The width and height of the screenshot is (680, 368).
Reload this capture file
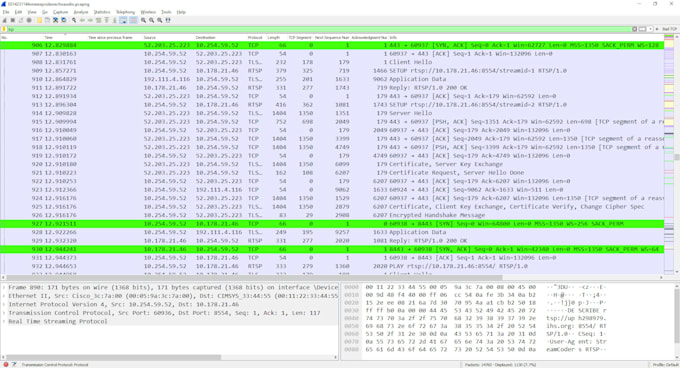point(64,20)
